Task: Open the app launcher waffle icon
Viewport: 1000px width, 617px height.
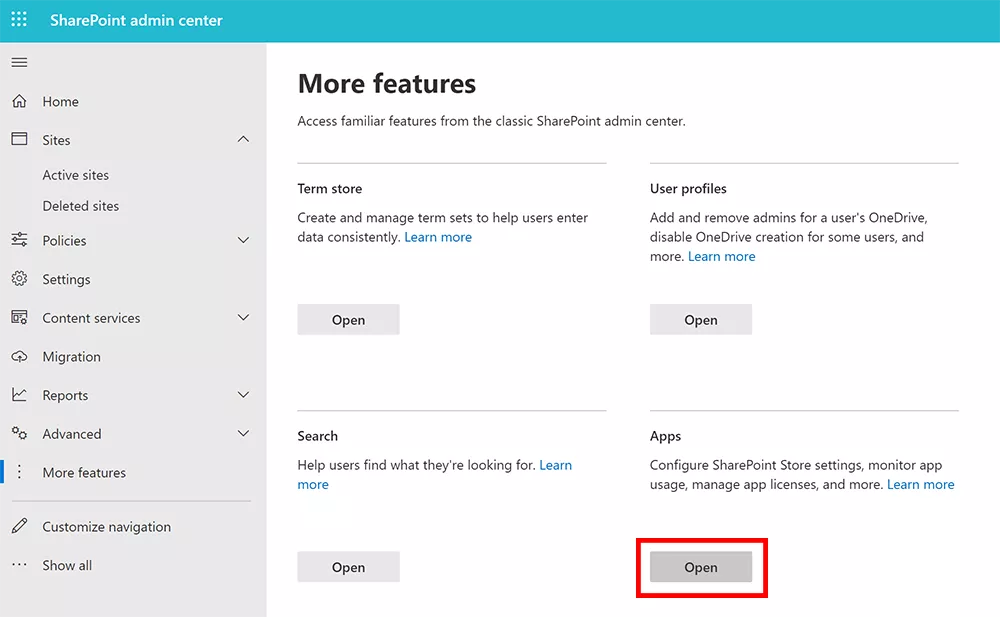Action: point(19,19)
